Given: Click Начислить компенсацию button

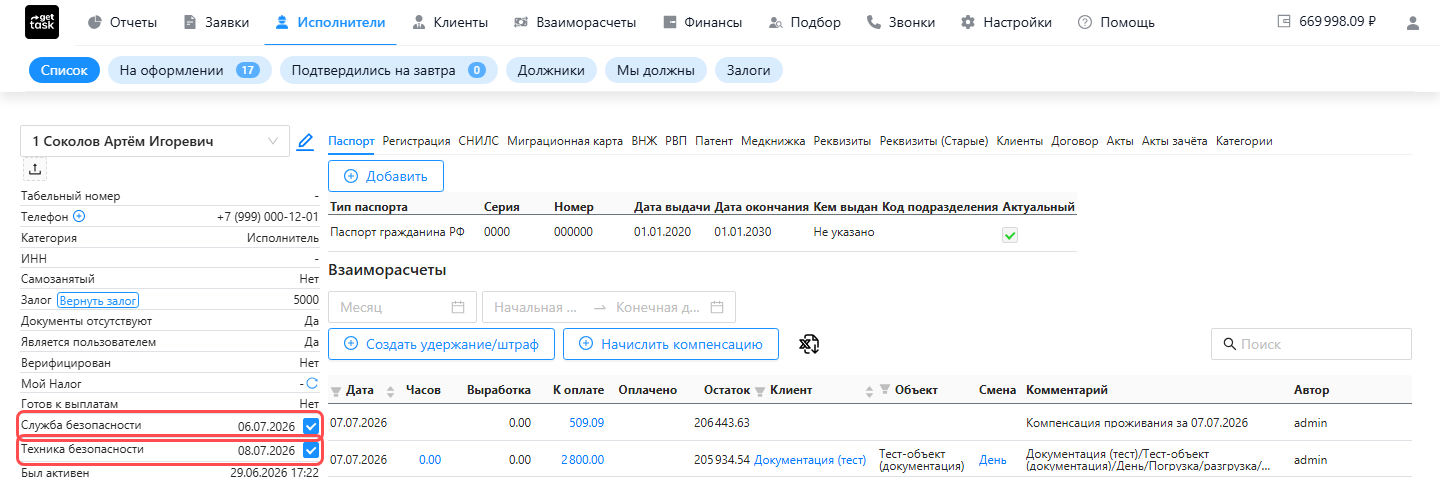Looking at the screenshot, I should (x=671, y=344).
